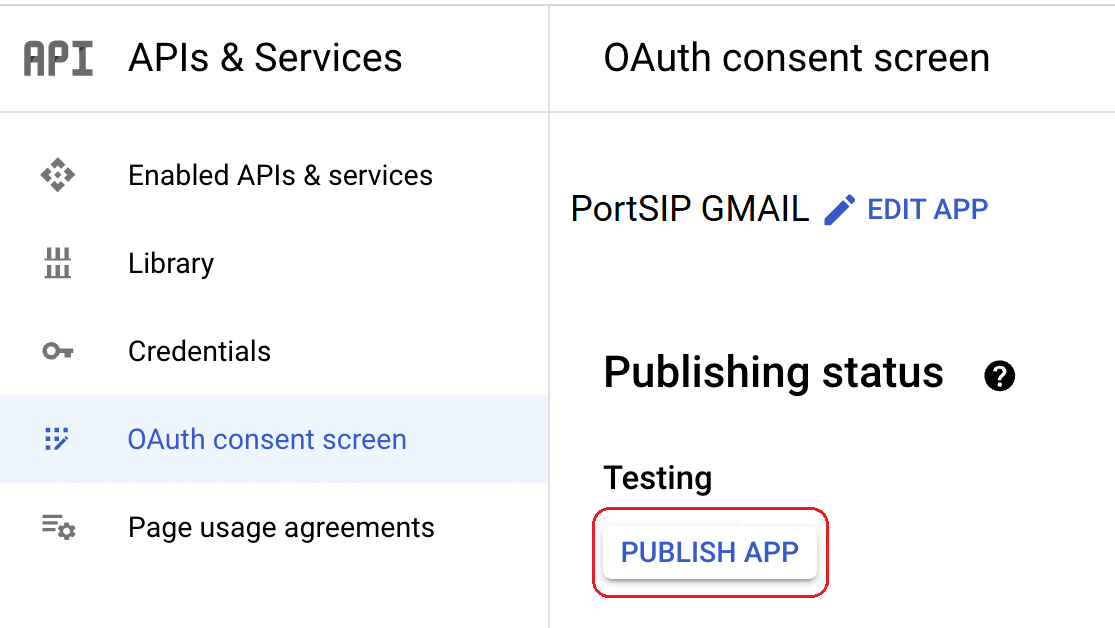Click the EDIT APP link
The height and width of the screenshot is (628, 1115).
pyautogui.click(x=927, y=210)
